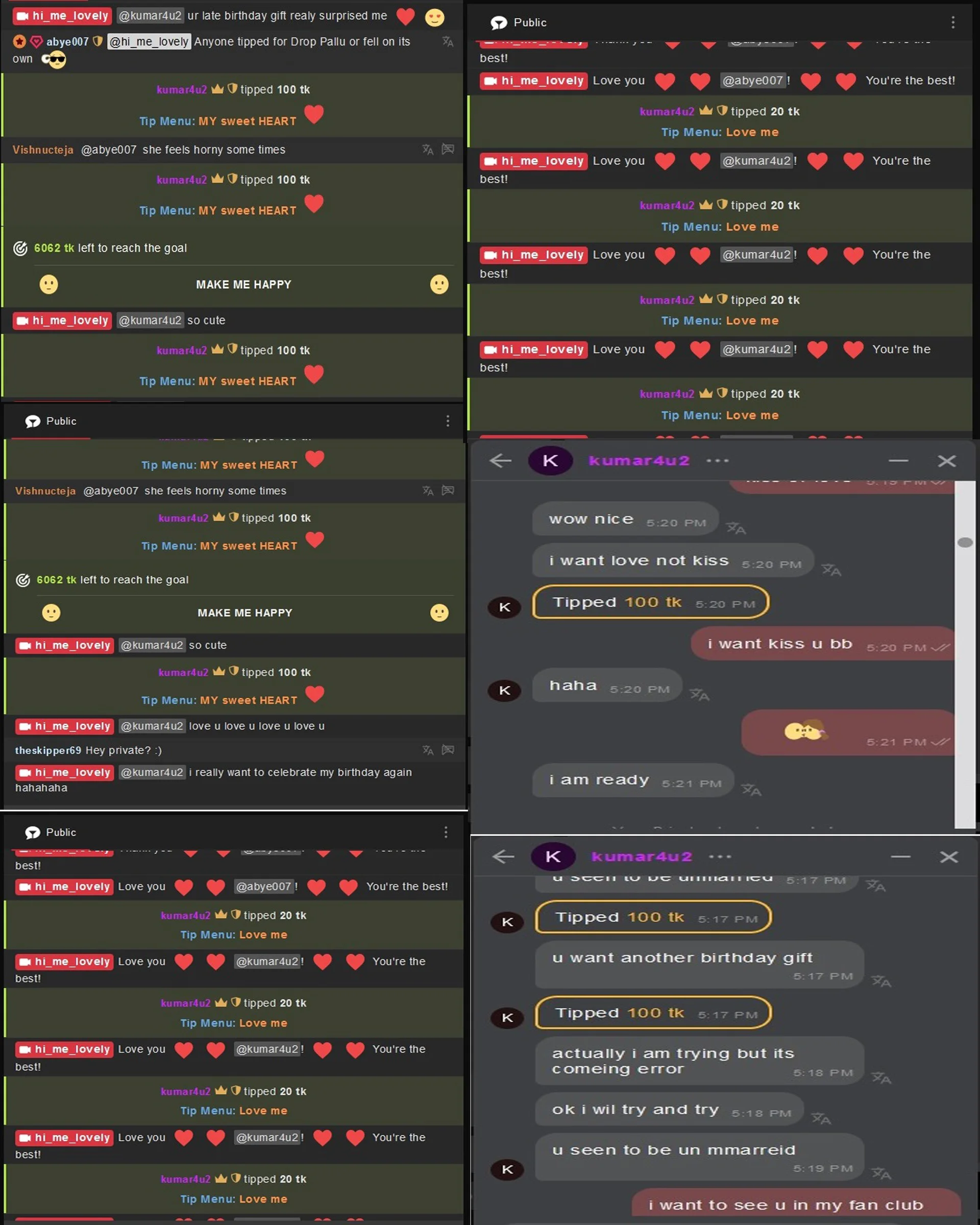Open more options in lower kumar4u2 chat header
This screenshot has width=980, height=1225.
tap(720, 857)
